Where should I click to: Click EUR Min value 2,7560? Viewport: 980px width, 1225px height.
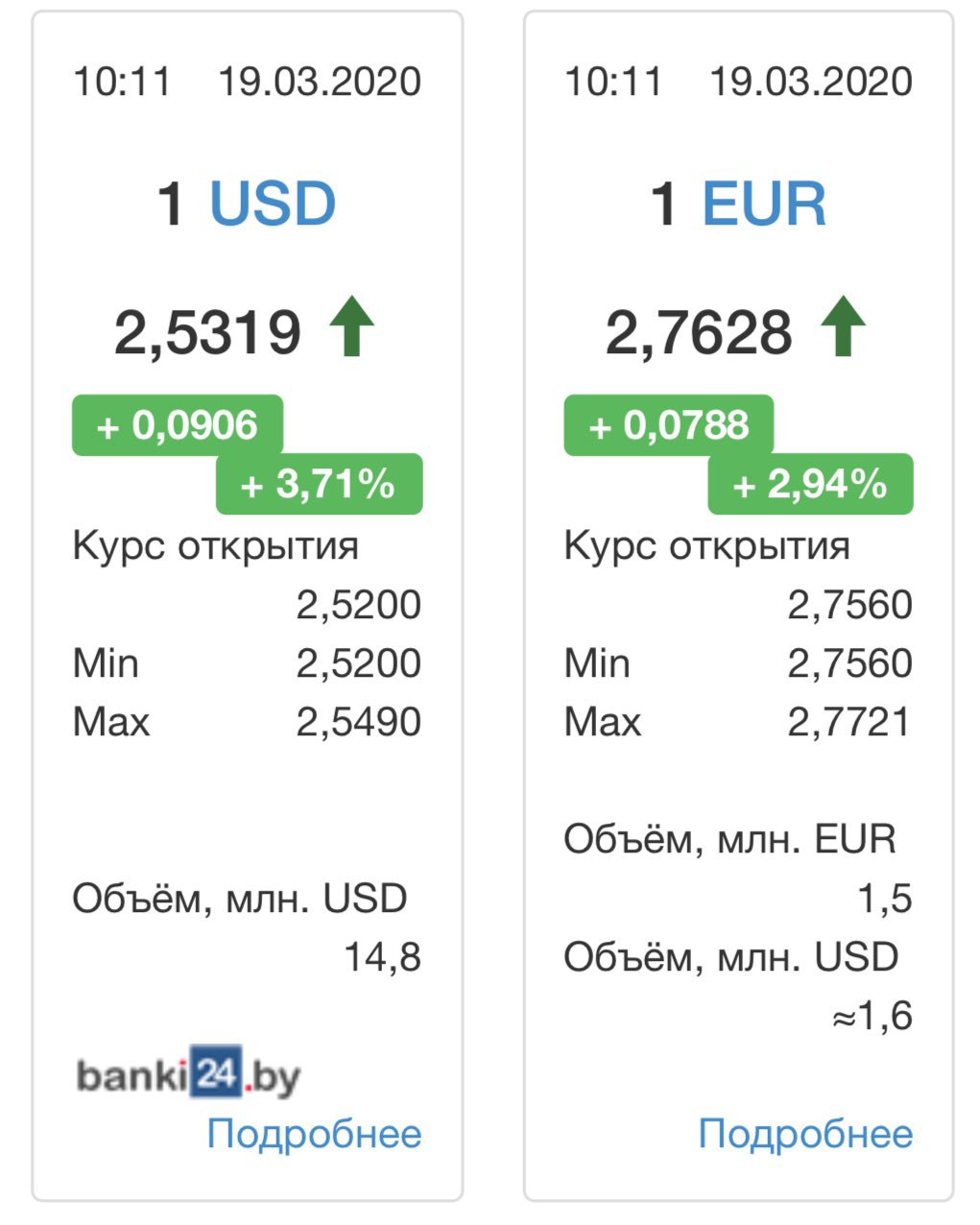(849, 663)
